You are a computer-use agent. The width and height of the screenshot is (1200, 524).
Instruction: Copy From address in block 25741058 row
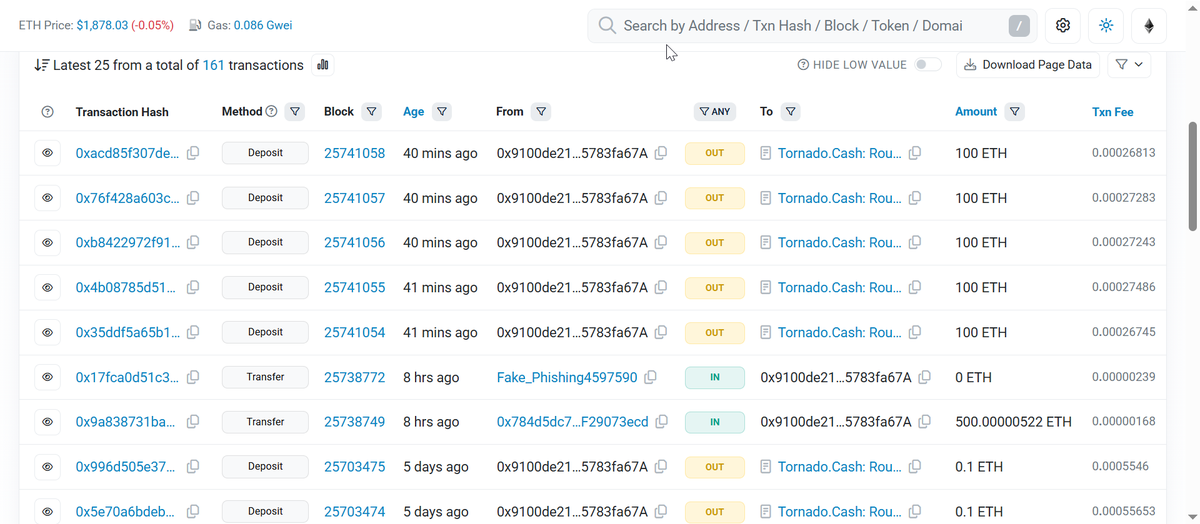point(660,153)
